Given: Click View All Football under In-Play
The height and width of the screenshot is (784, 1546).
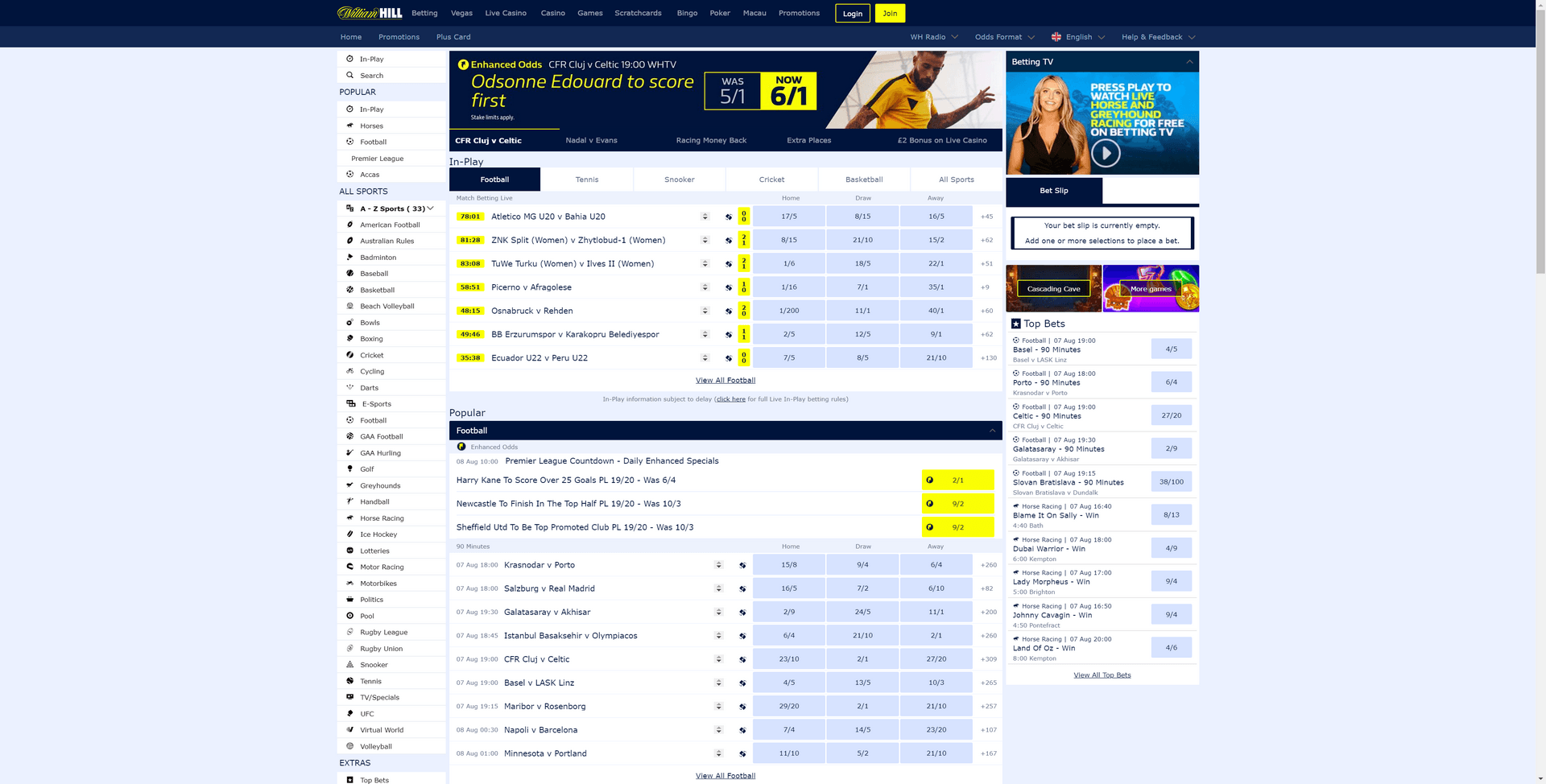Looking at the screenshot, I should point(725,381).
